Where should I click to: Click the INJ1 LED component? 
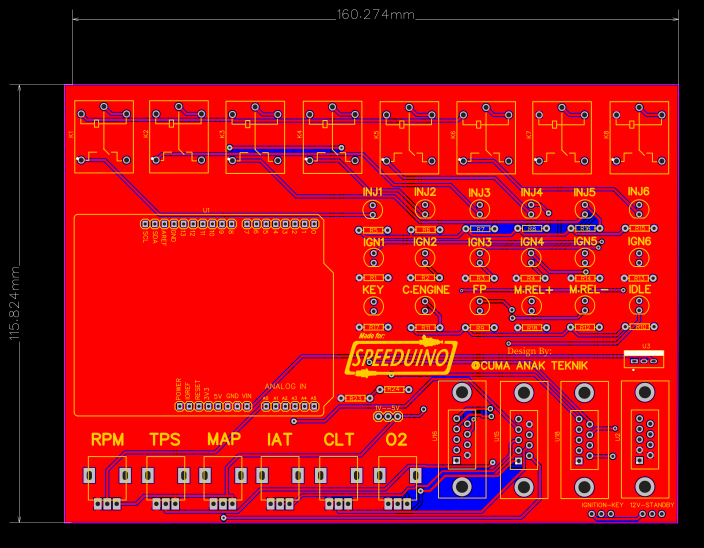pyautogui.click(x=373, y=209)
